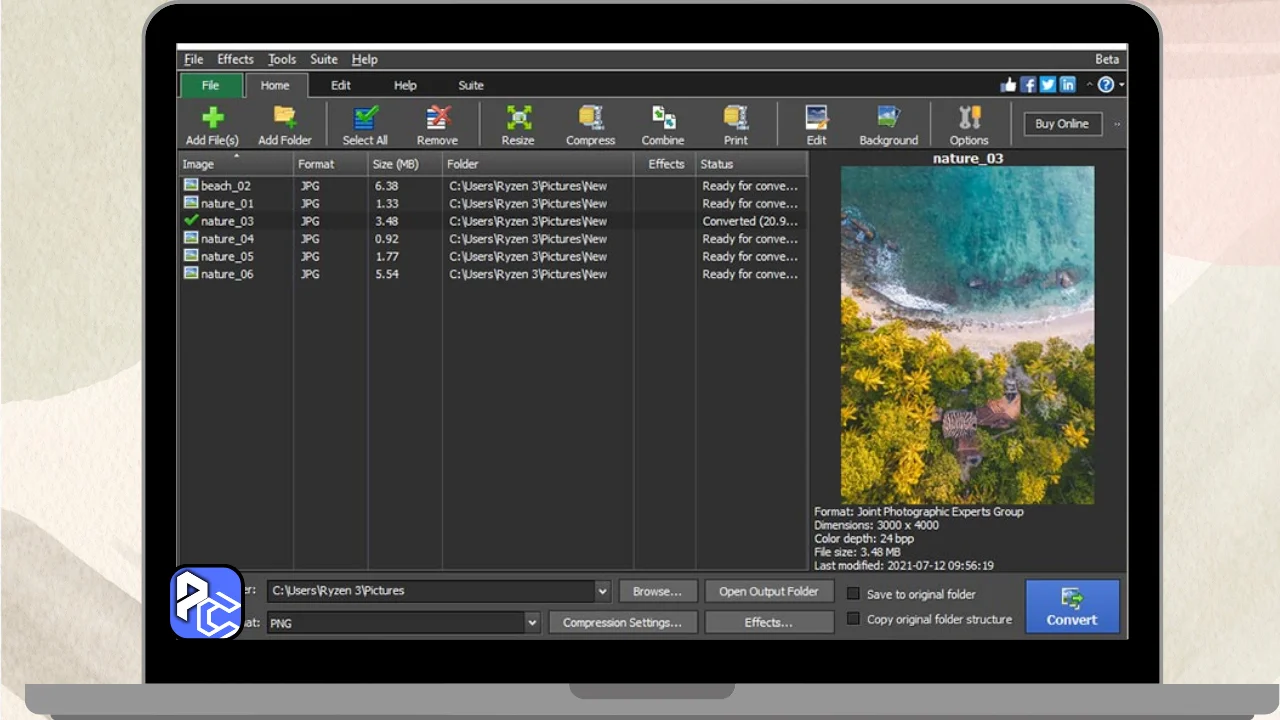Click the Add Folder toolbar icon
1280x720 pixels.
285,125
